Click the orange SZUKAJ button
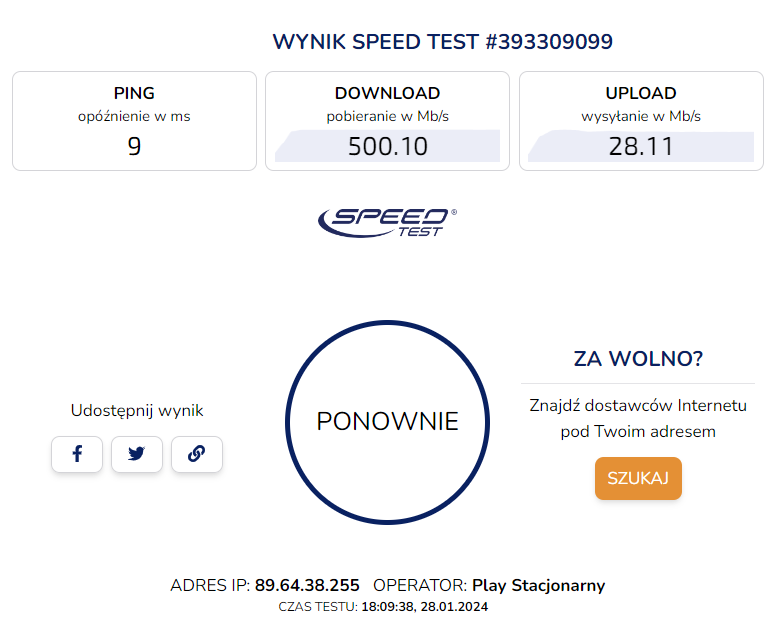Image resolution: width=765 pixels, height=626 pixels. coord(638,478)
